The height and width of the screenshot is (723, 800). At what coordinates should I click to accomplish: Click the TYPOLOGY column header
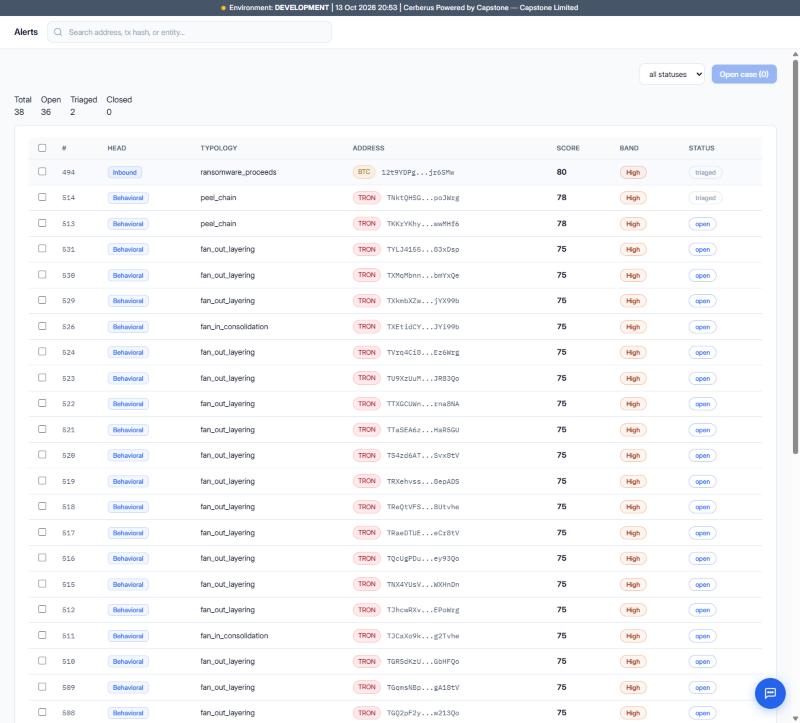[218, 148]
